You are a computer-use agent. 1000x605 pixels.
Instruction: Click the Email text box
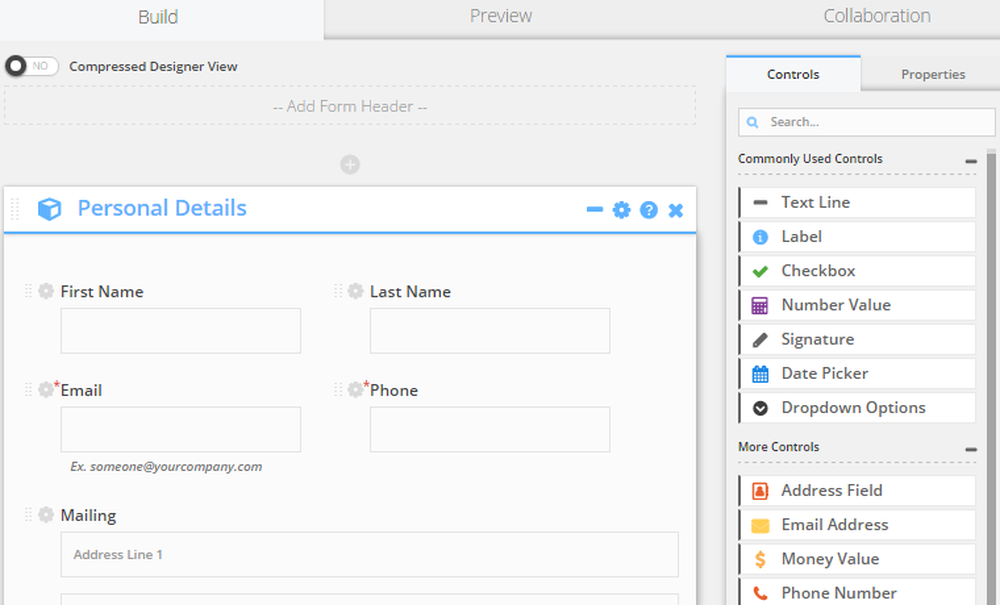pyautogui.click(x=180, y=430)
